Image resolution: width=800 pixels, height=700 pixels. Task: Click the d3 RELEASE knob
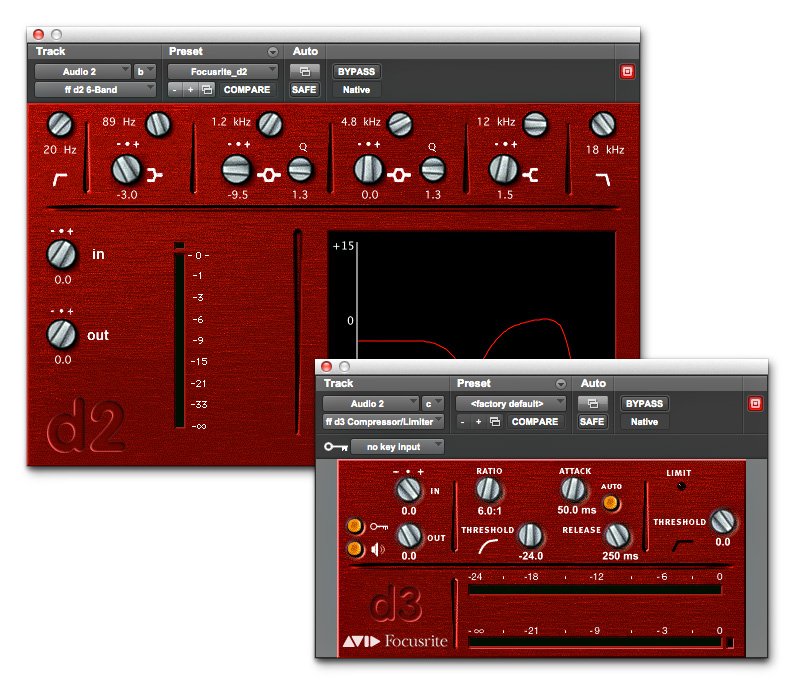617,535
